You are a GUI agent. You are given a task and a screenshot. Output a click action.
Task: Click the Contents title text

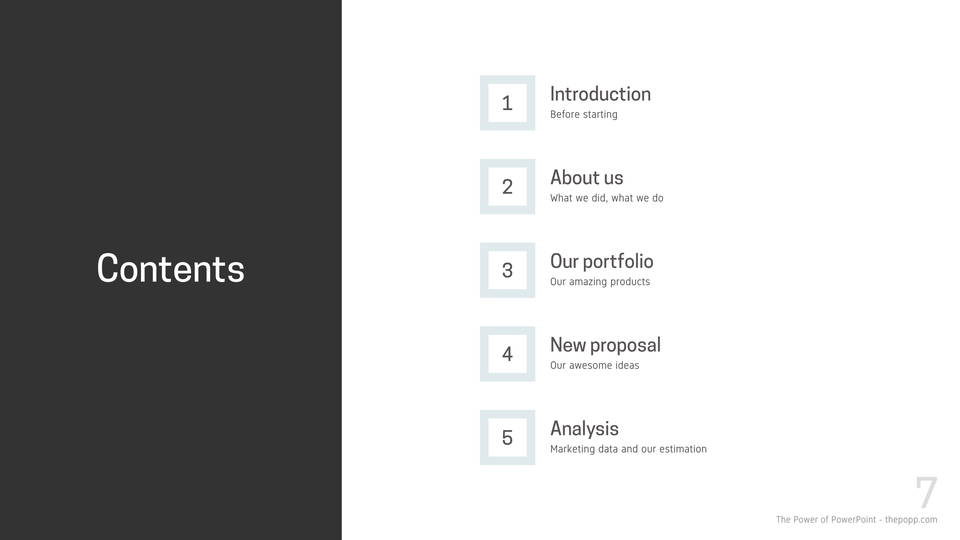[170, 269]
